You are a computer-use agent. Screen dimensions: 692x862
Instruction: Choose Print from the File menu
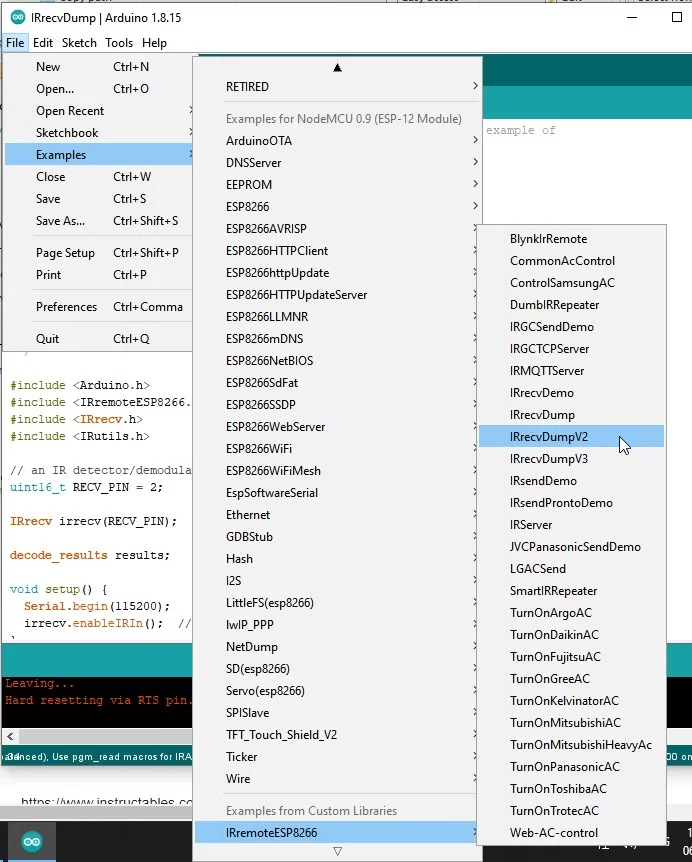[x=99, y=274]
